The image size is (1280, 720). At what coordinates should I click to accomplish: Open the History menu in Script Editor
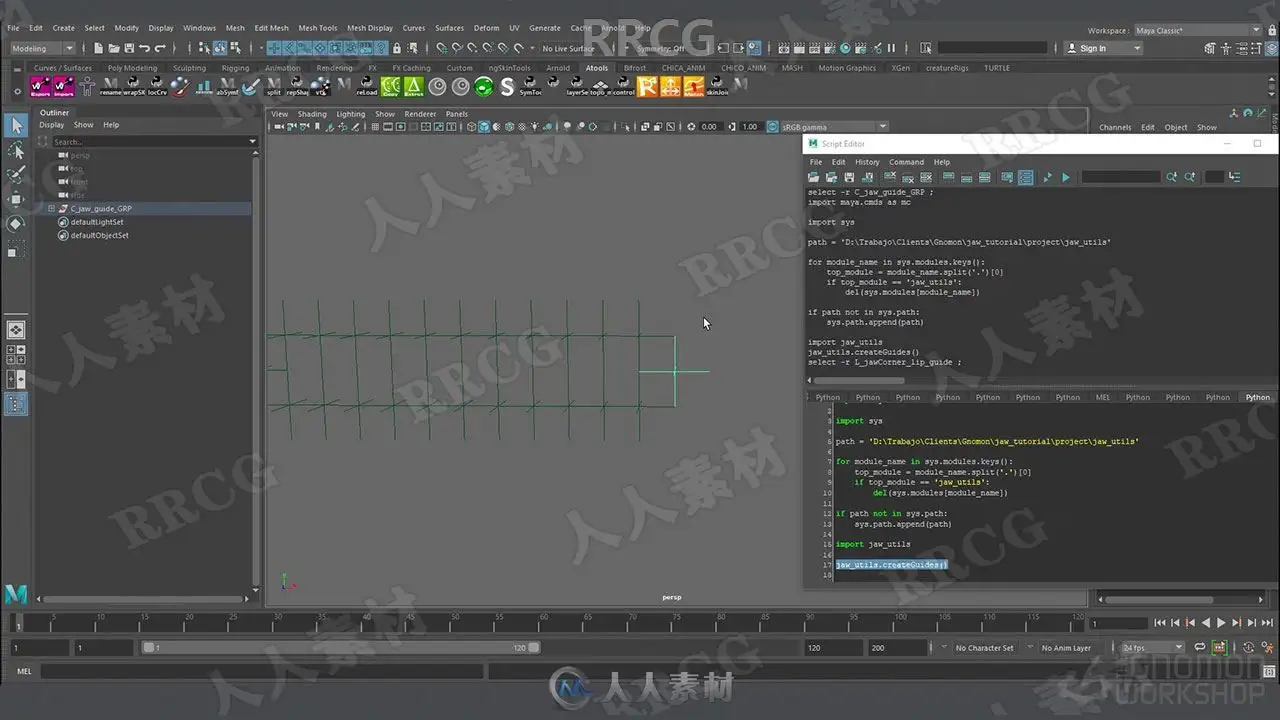click(x=867, y=162)
